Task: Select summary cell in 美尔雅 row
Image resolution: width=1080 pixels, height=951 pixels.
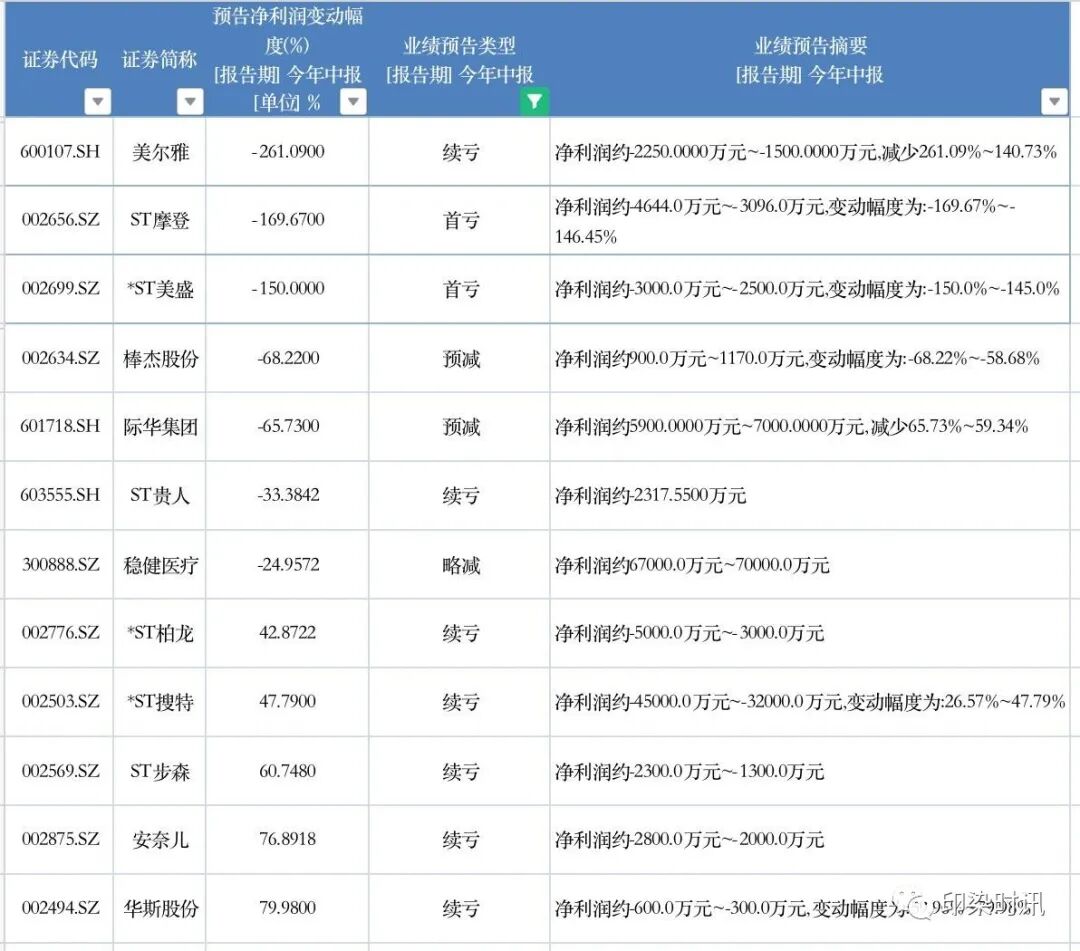Action: point(809,151)
